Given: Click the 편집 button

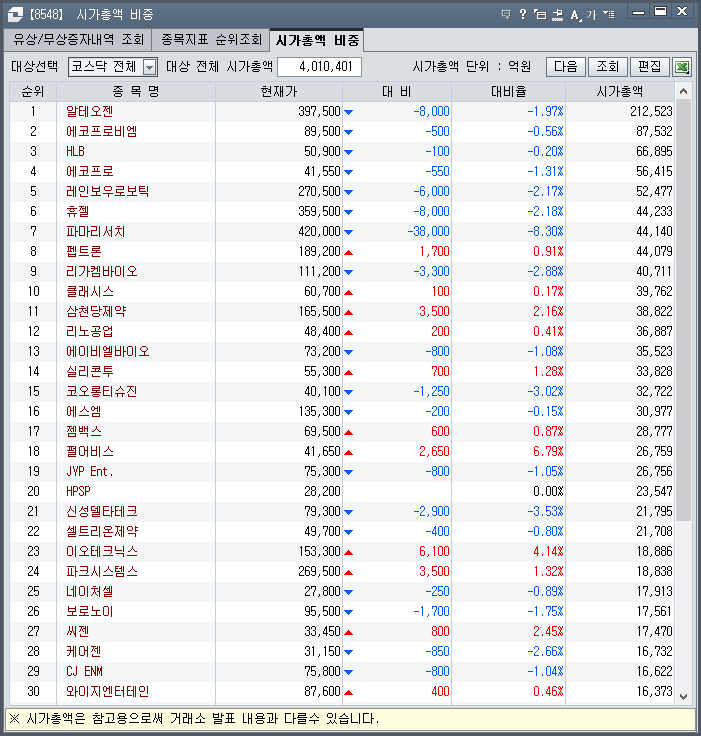Looking at the screenshot, I should 649,67.
